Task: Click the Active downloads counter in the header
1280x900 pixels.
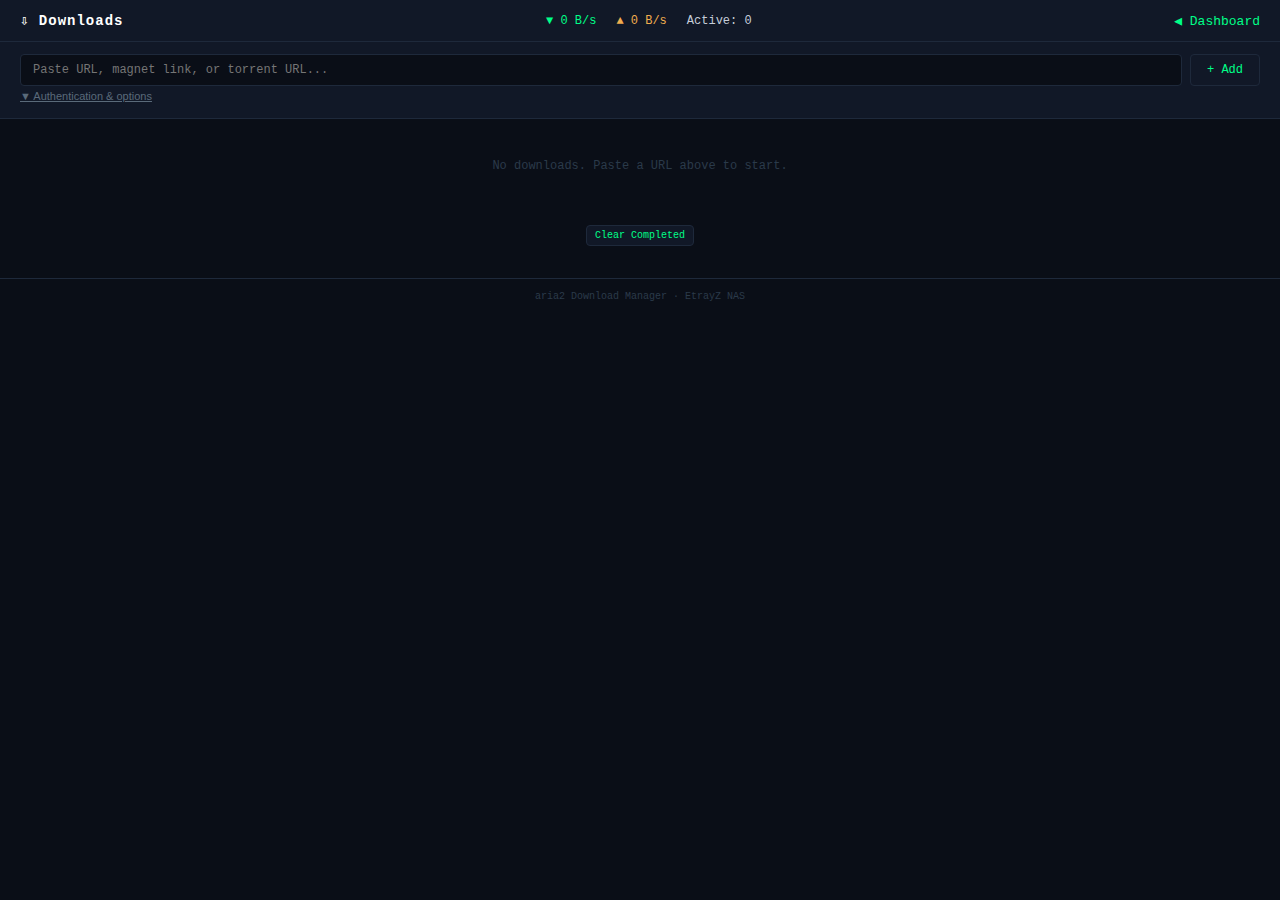Action: [718, 20]
